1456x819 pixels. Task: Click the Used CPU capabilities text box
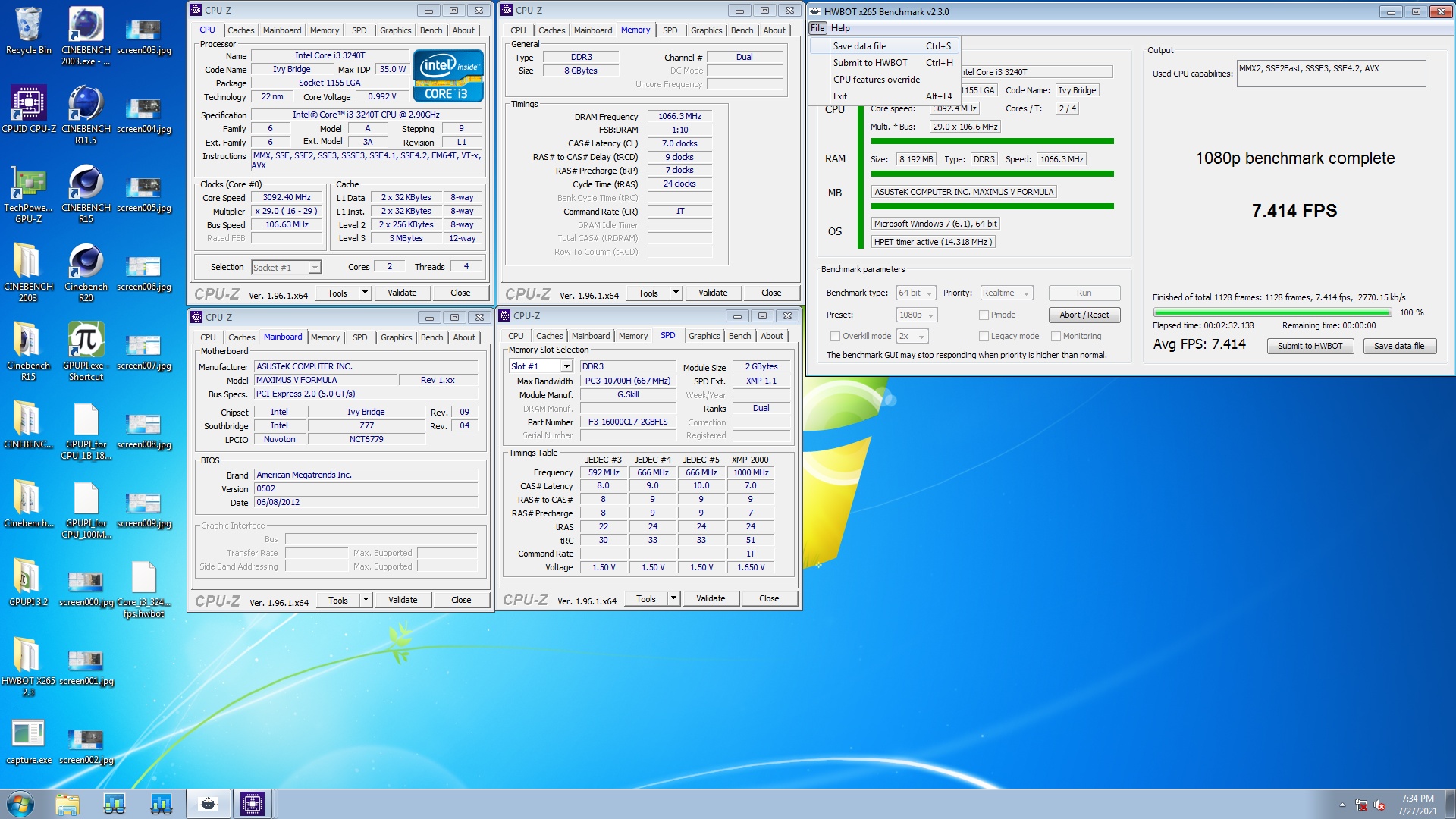click(1331, 74)
